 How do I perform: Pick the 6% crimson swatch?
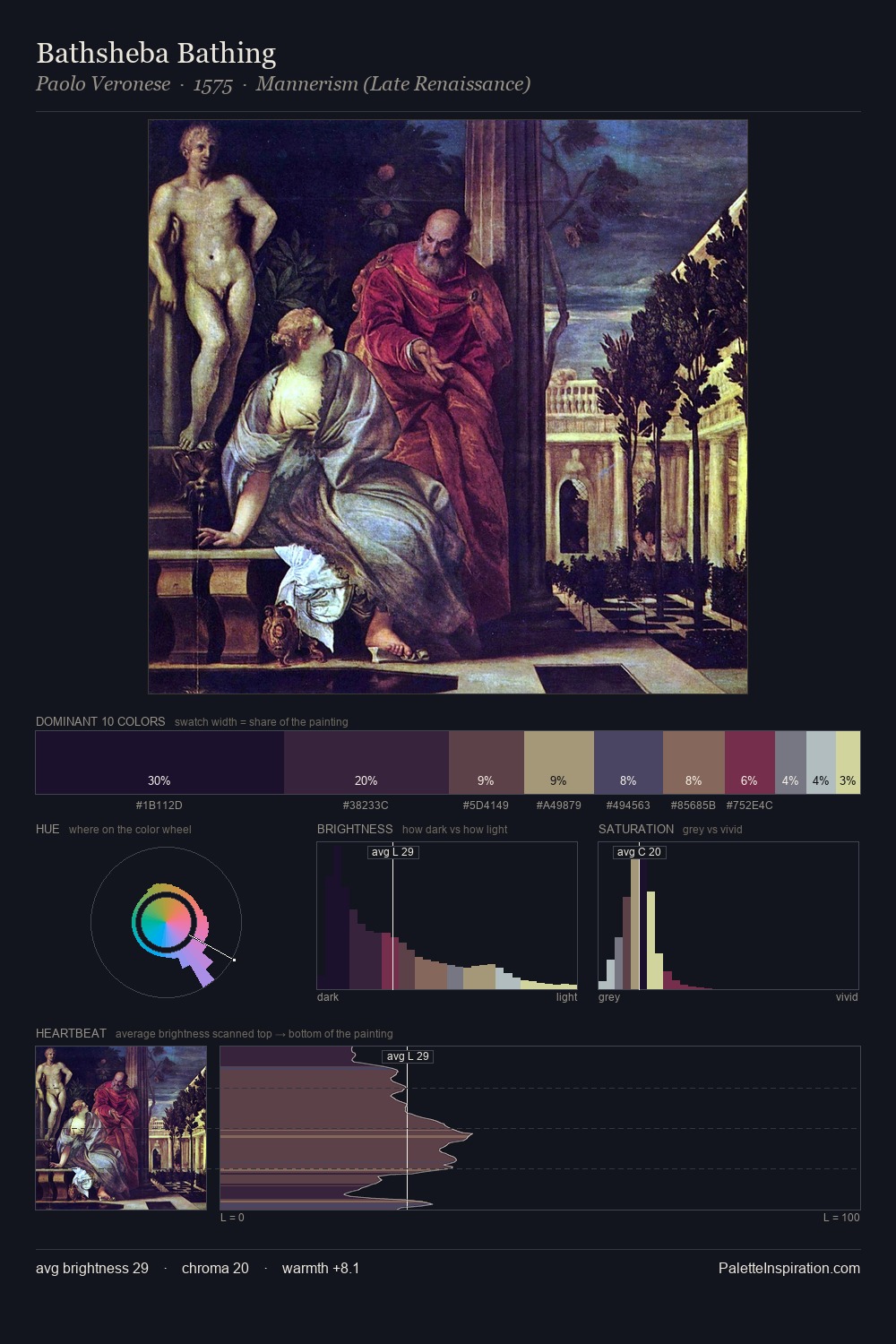750,762
